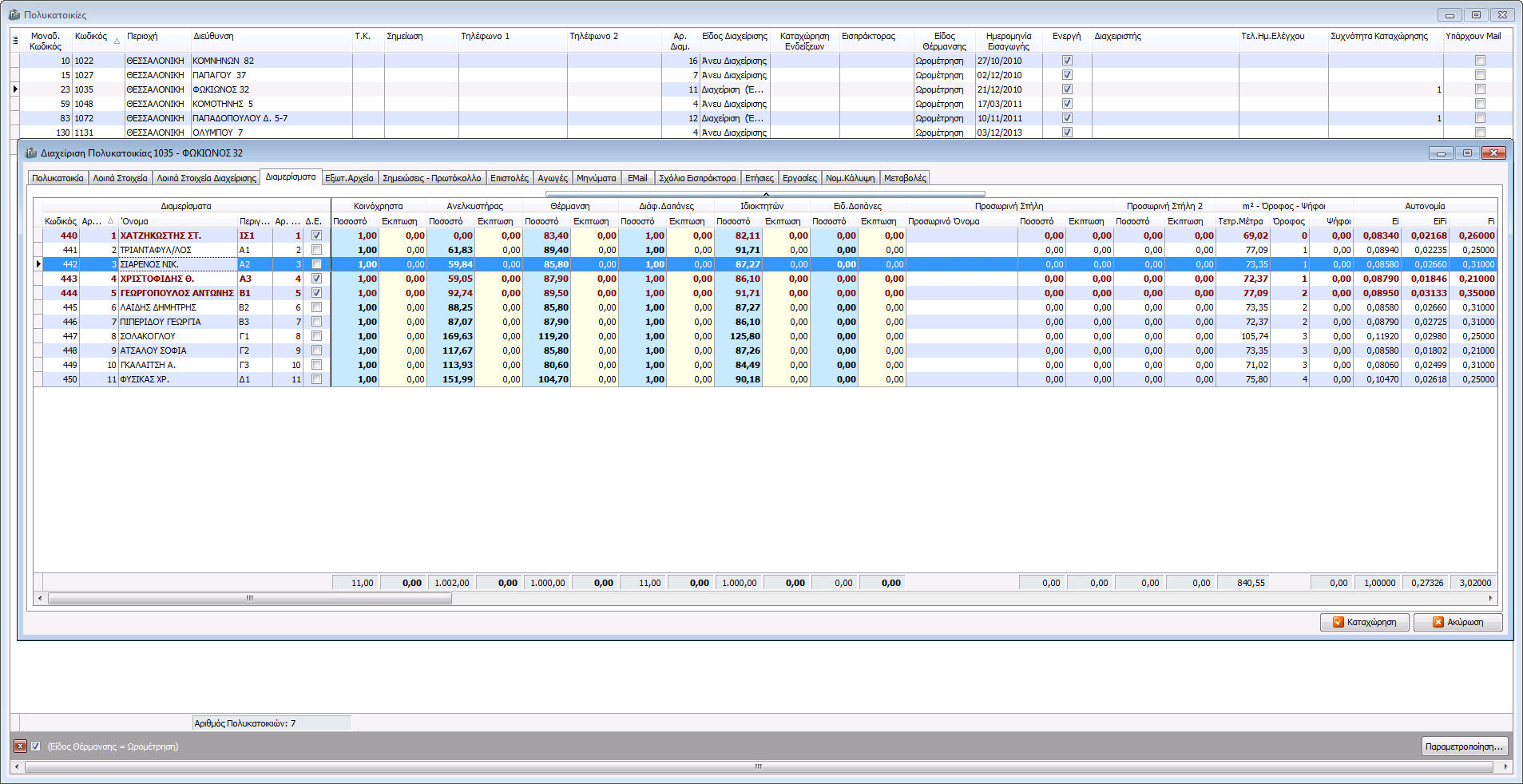Click the right scroll arrow of the apartments grid
The width and height of the screenshot is (1523, 784).
click(1490, 598)
